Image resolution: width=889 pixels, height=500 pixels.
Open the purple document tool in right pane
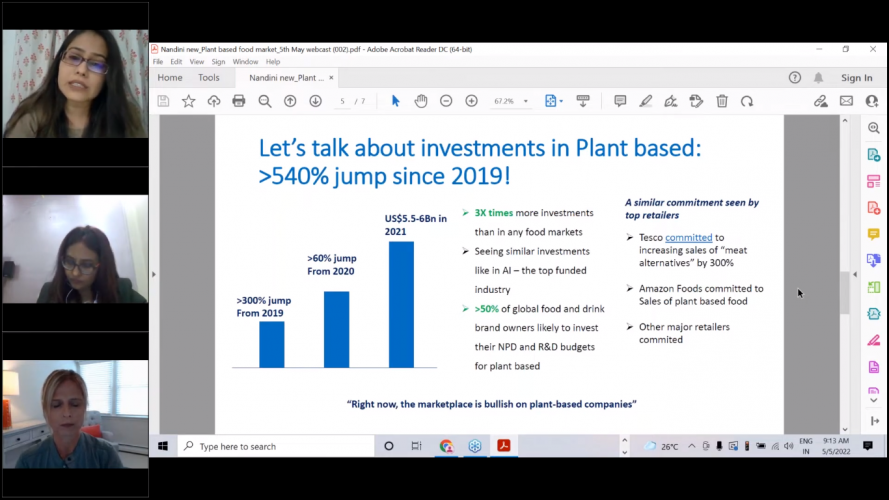tap(874, 367)
